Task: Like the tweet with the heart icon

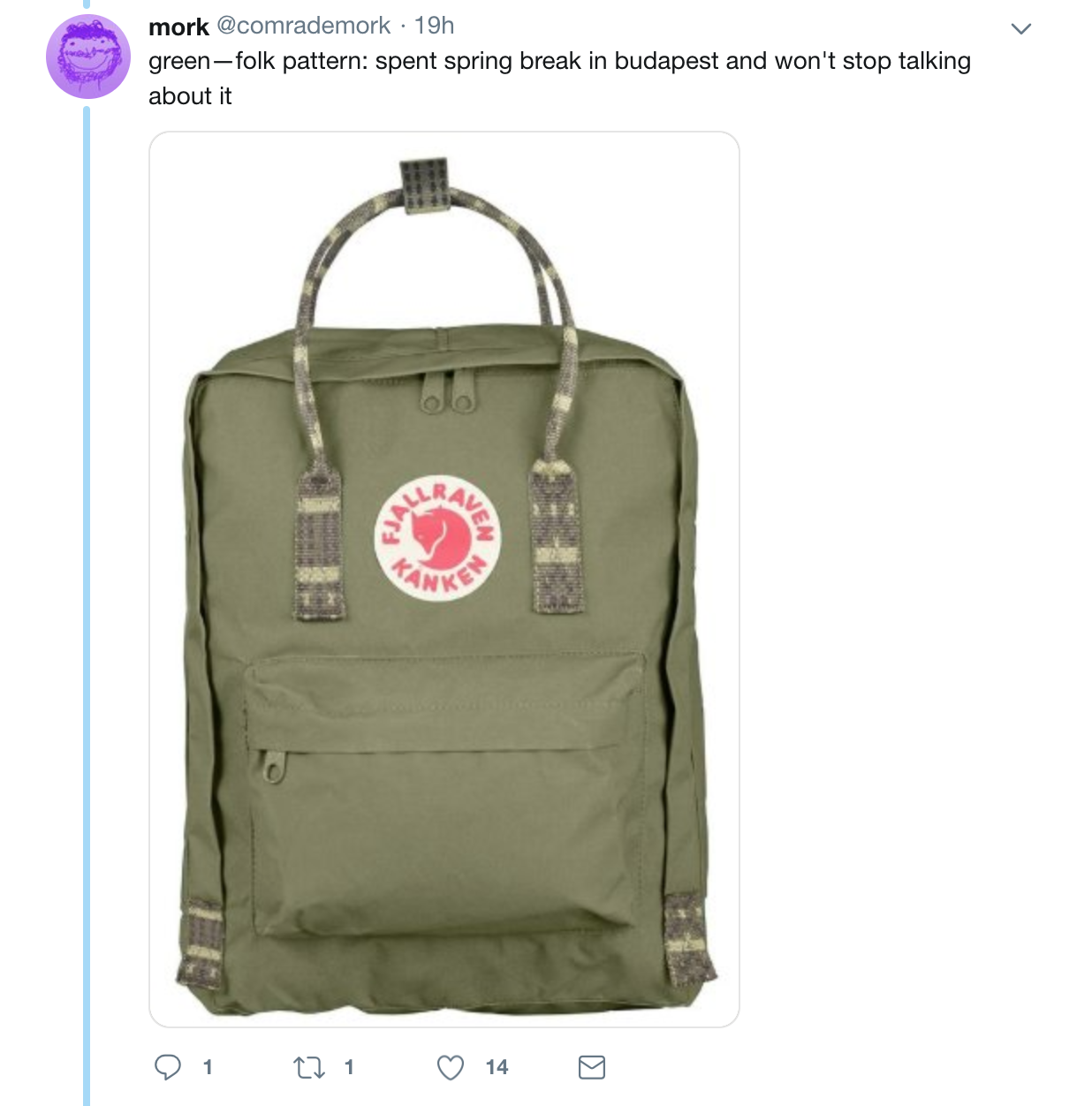Action: pyautogui.click(x=451, y=1068)
